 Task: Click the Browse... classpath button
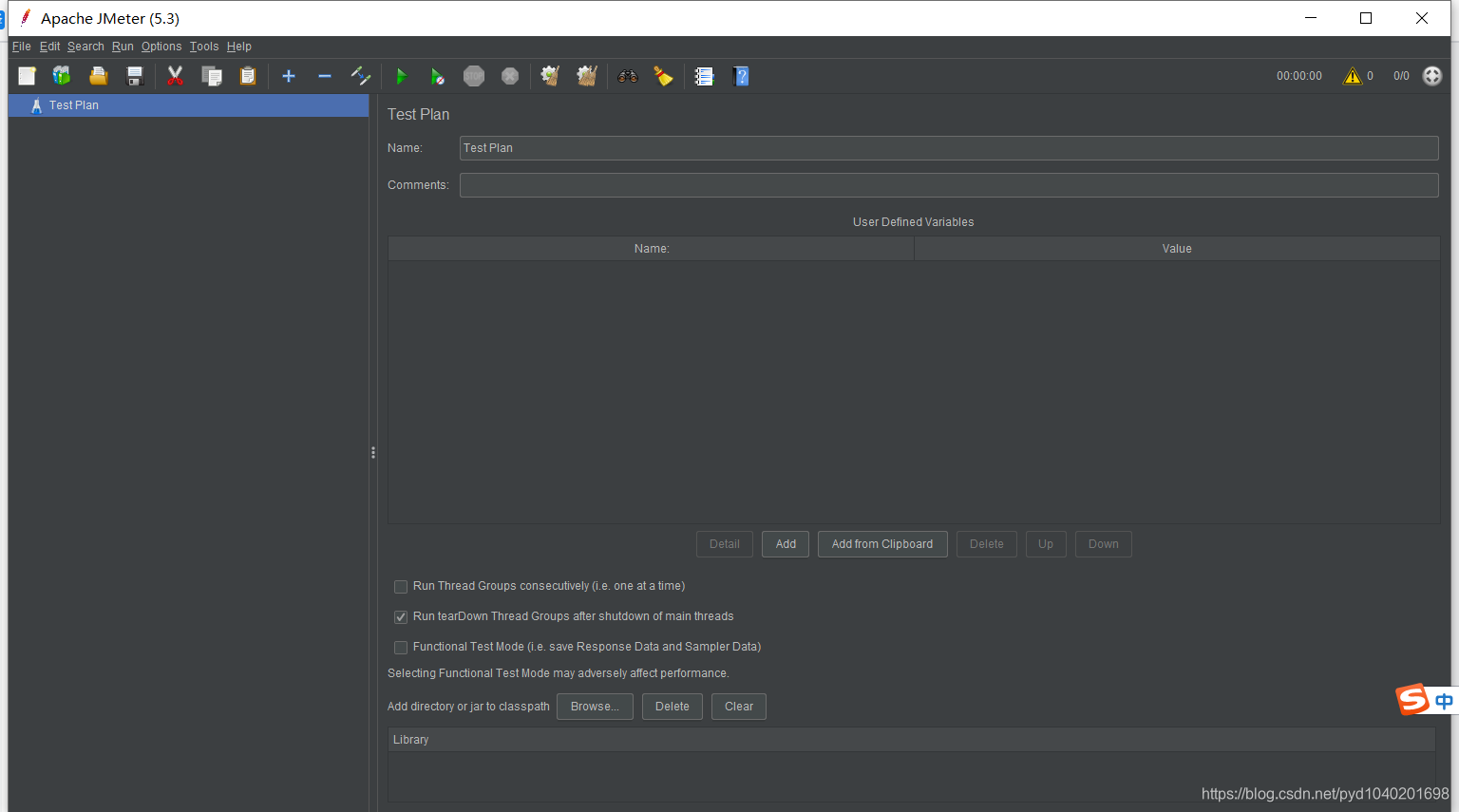(x=595, y=707)
